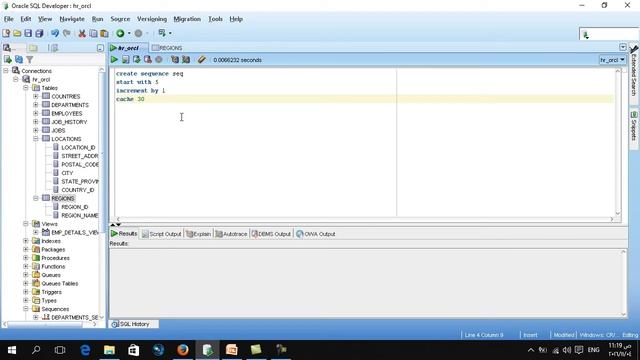
Task: Click the Run Script icon in worksheet toolbar
Action: coord(125,60)
